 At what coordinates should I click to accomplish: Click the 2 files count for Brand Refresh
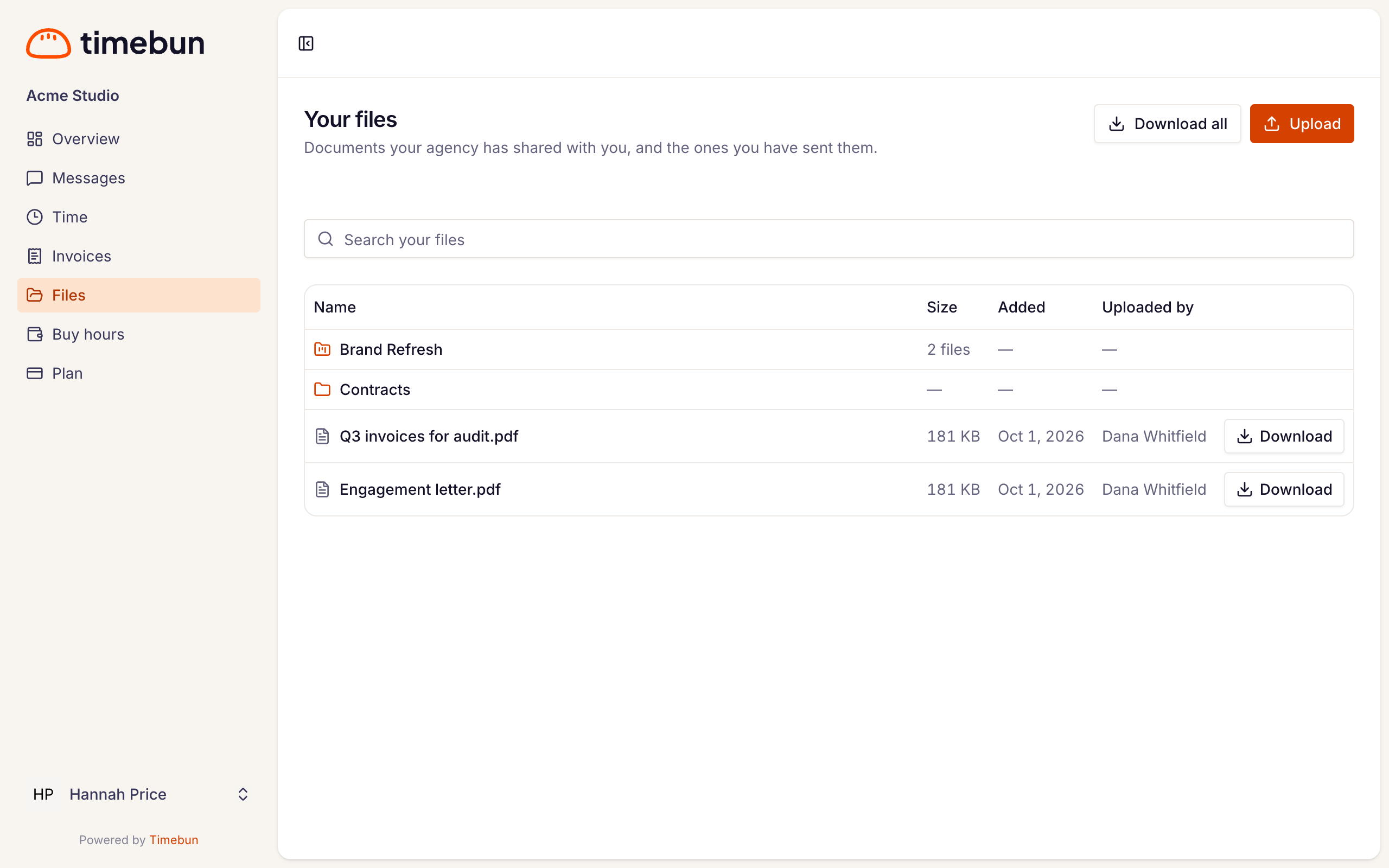948,349
